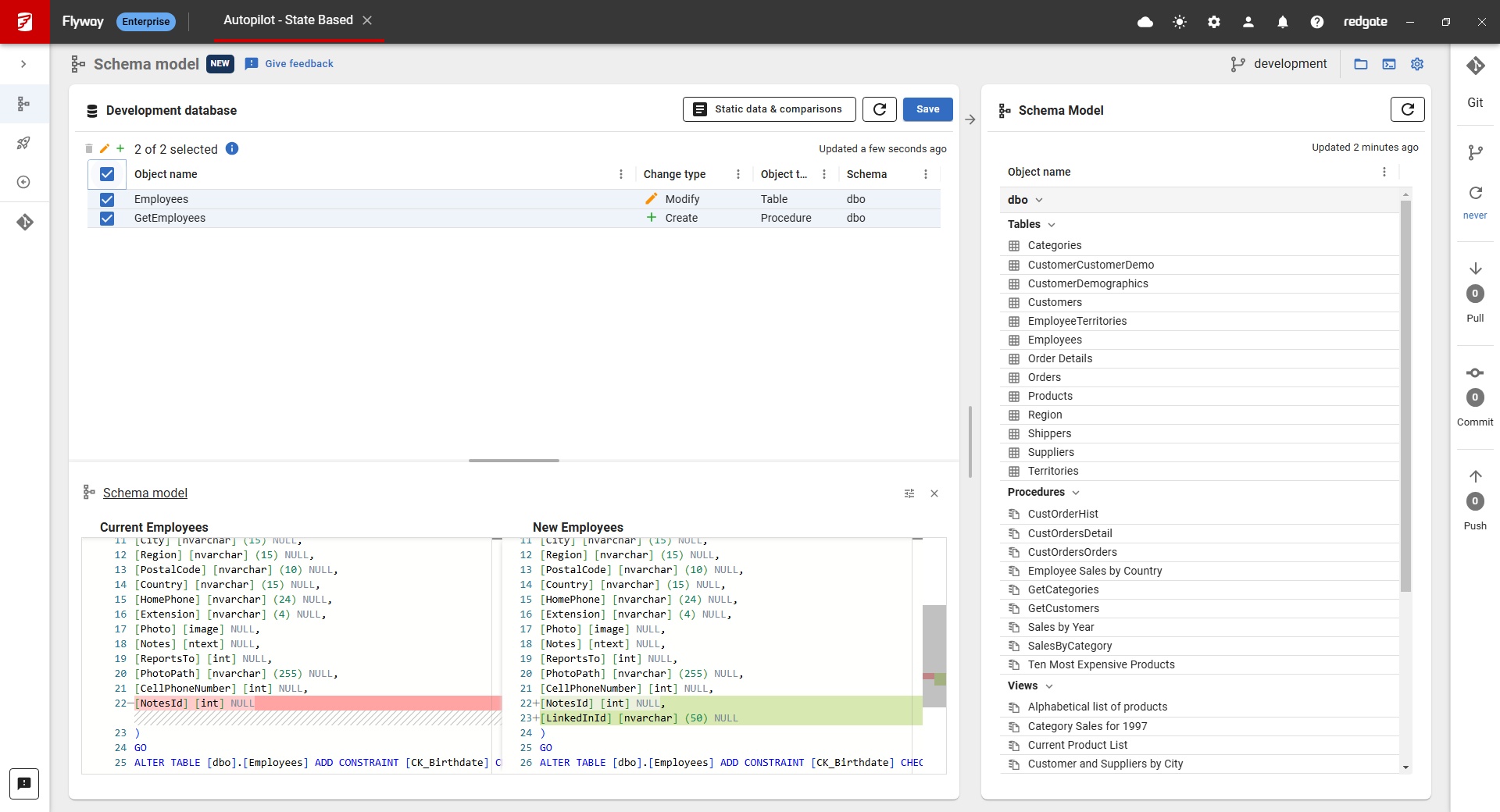
Task: Open diff view settings icon
Action: [x=909, y=493]
